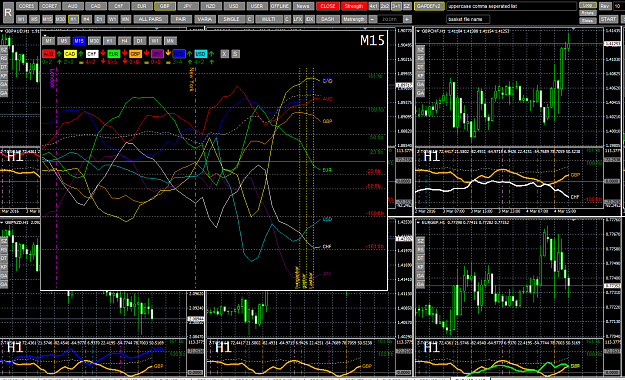Screen dimensions: 625x380
Task: Click the LFX button
Action: [x=298, y=19]
